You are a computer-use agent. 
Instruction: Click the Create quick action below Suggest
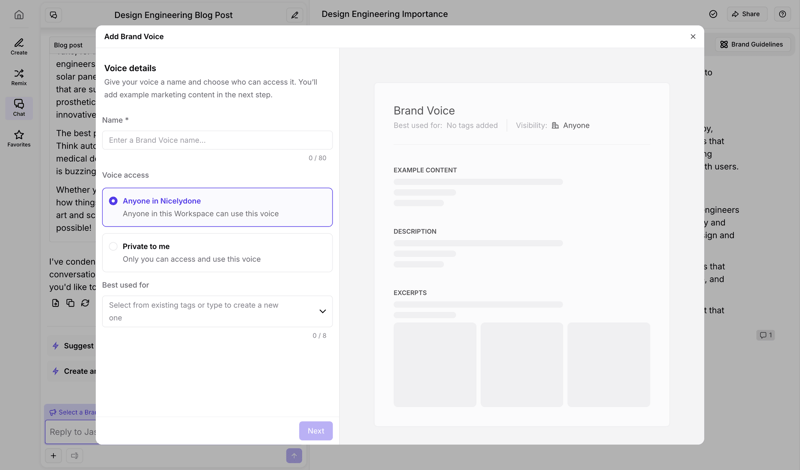[72, 371]
